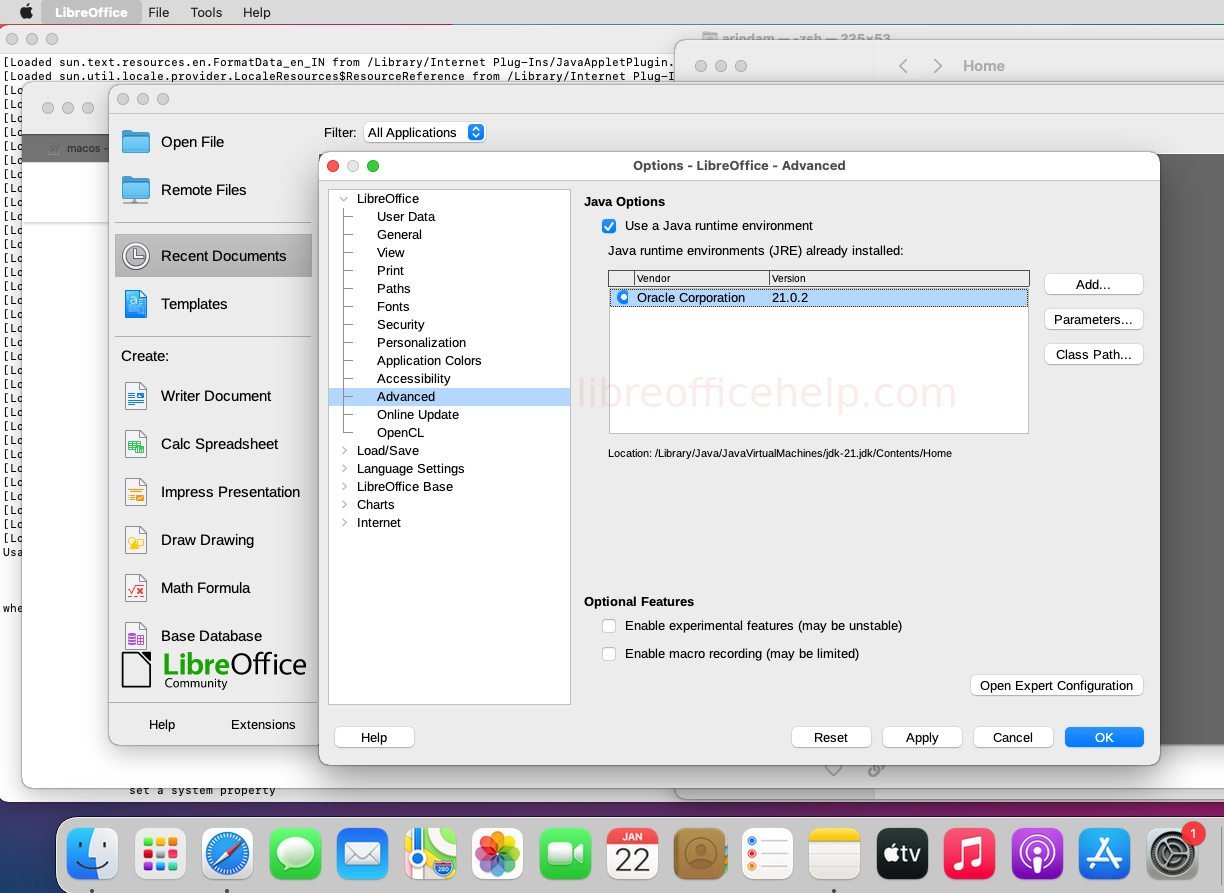The image size is (1224, 893).
Task: Open Messages app in the Dock
Action: click(295, 855)
